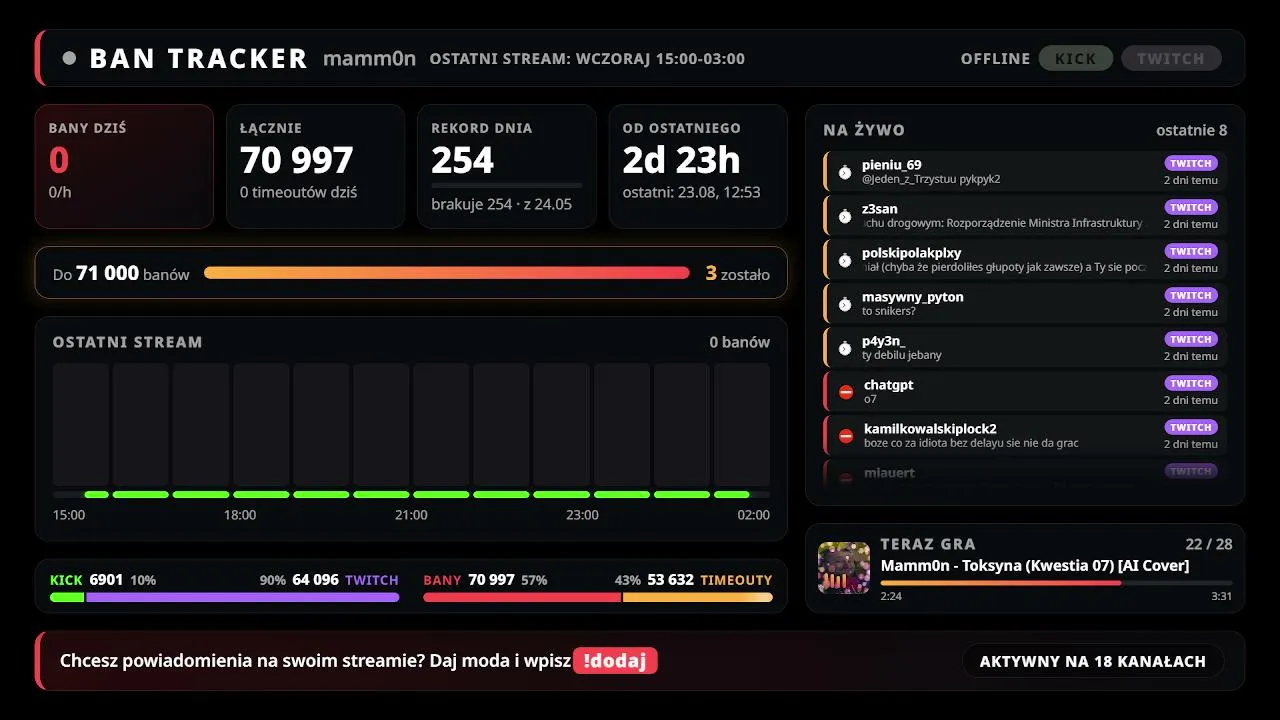Click the ostatnie 8 label in Na Żywo
Screen dimensions: 1280x720
click(x=1192, y=130)
